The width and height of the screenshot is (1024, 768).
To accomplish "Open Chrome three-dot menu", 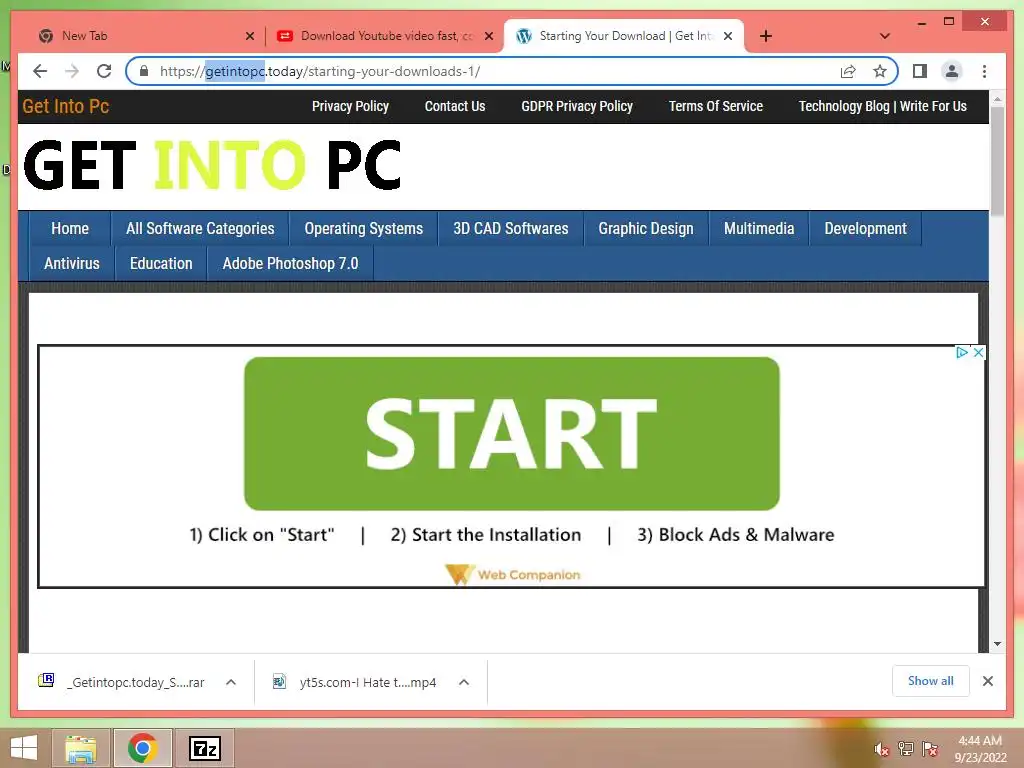I will [984, 71].
